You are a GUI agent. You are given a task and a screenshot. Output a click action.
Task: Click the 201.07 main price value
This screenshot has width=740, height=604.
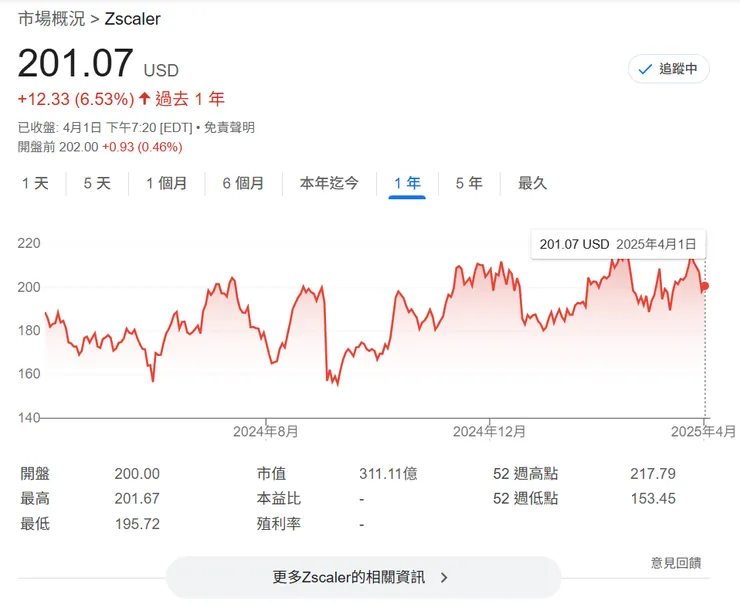click(76, 63)
